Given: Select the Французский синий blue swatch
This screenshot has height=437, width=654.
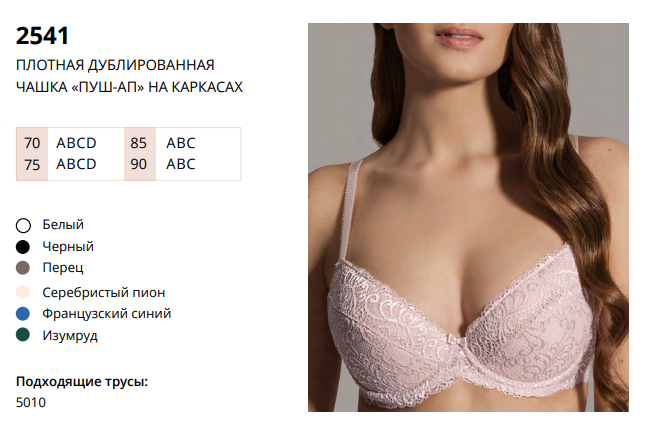Looking at the screenshot, I should [23, 314].
